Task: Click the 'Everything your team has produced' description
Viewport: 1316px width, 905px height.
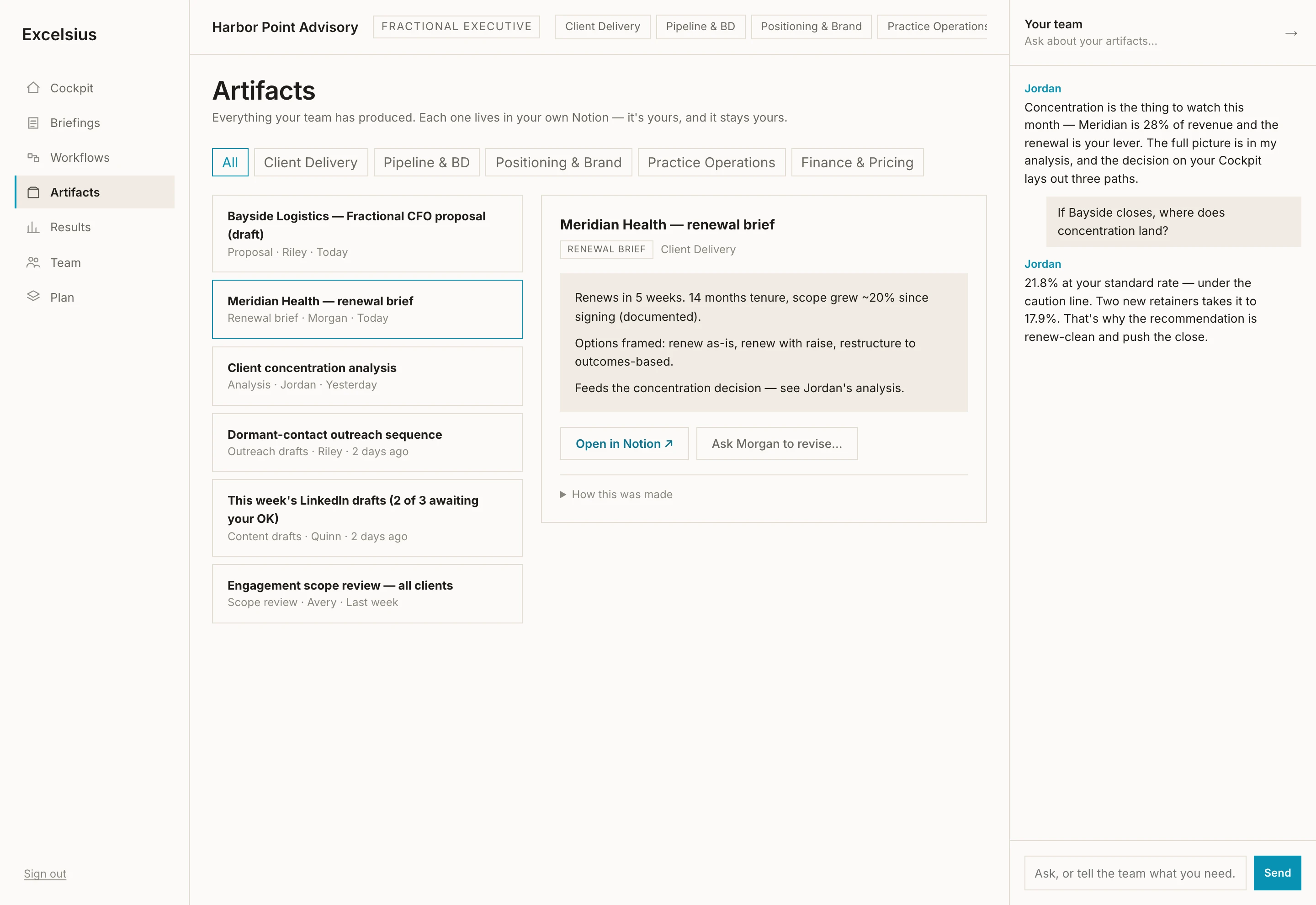Action: click(499, 117)
